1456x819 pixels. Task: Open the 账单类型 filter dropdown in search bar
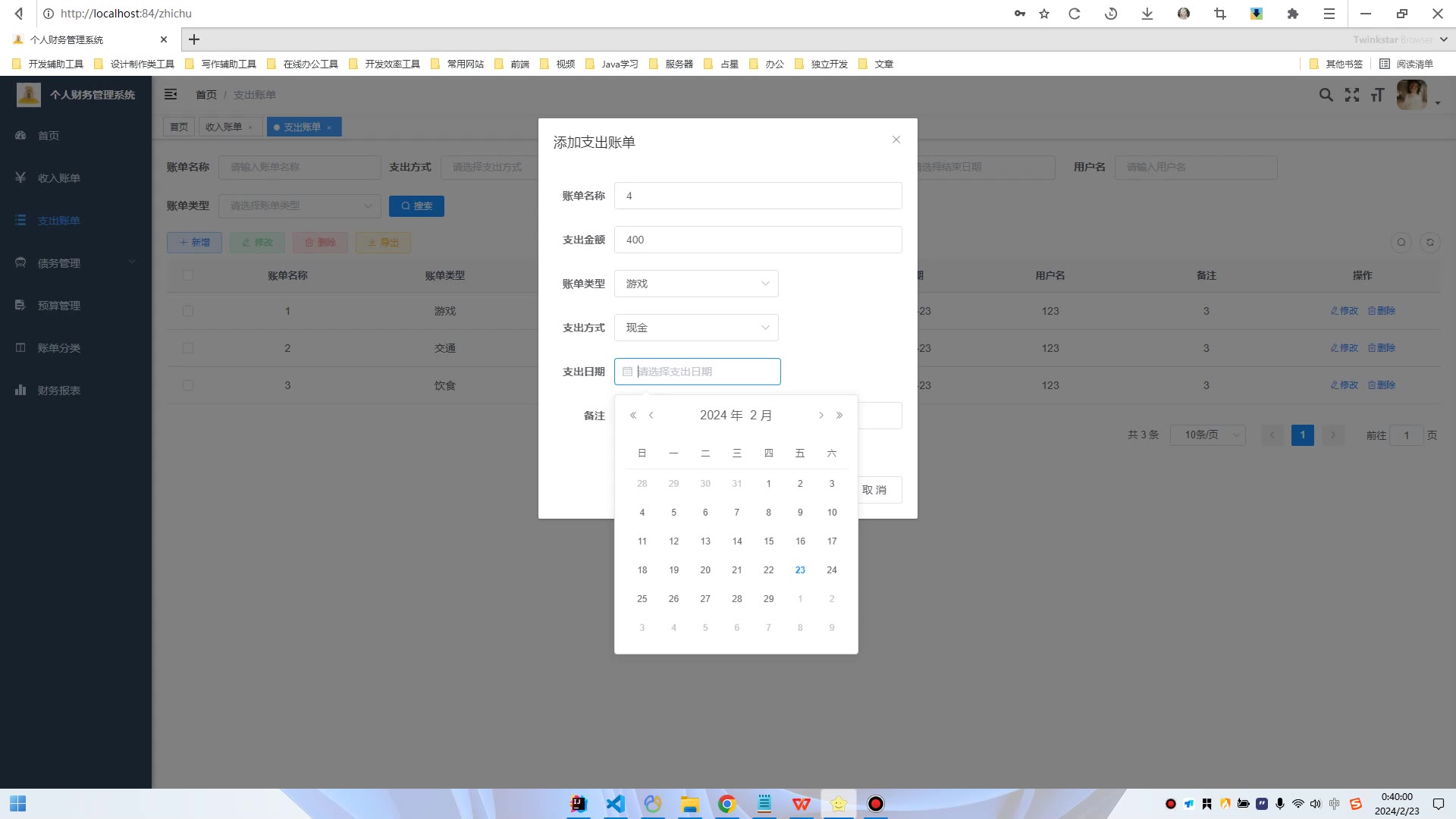coord(300,206)
